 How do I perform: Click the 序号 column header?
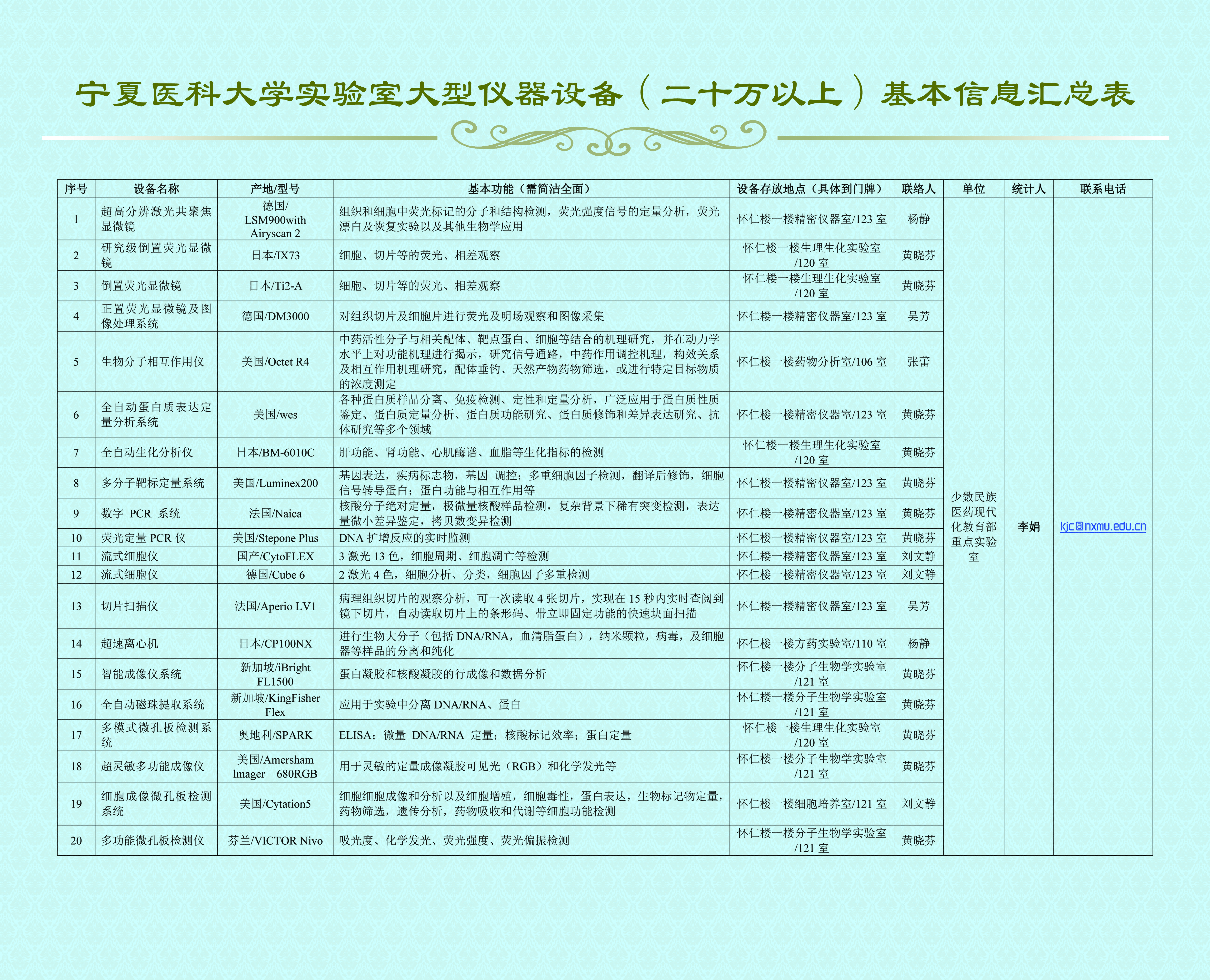[76, 189]
